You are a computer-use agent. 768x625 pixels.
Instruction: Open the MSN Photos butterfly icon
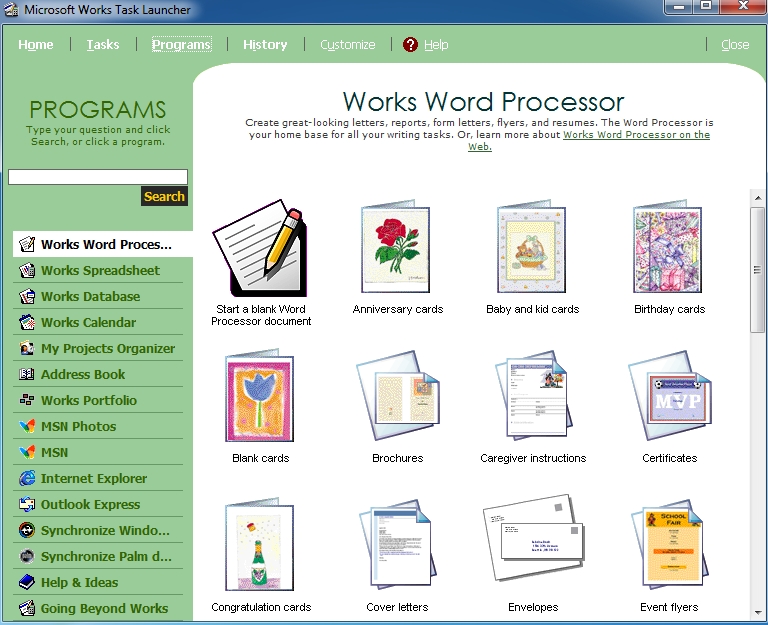(26, 427)
